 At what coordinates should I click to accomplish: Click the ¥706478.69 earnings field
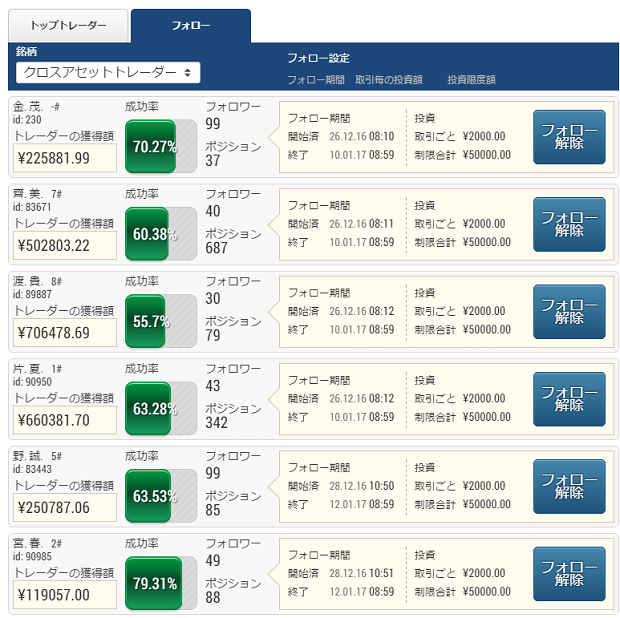click(65, 333)
